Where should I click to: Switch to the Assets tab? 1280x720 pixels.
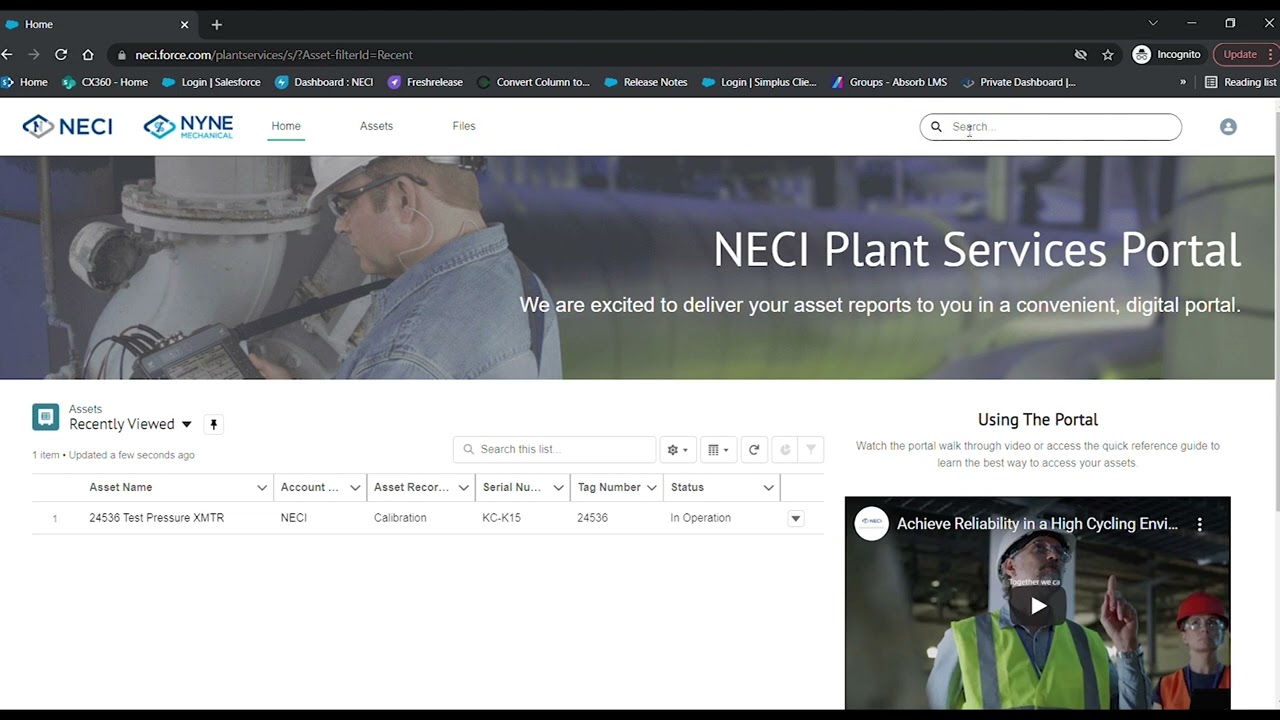click(x=376, y=126)
